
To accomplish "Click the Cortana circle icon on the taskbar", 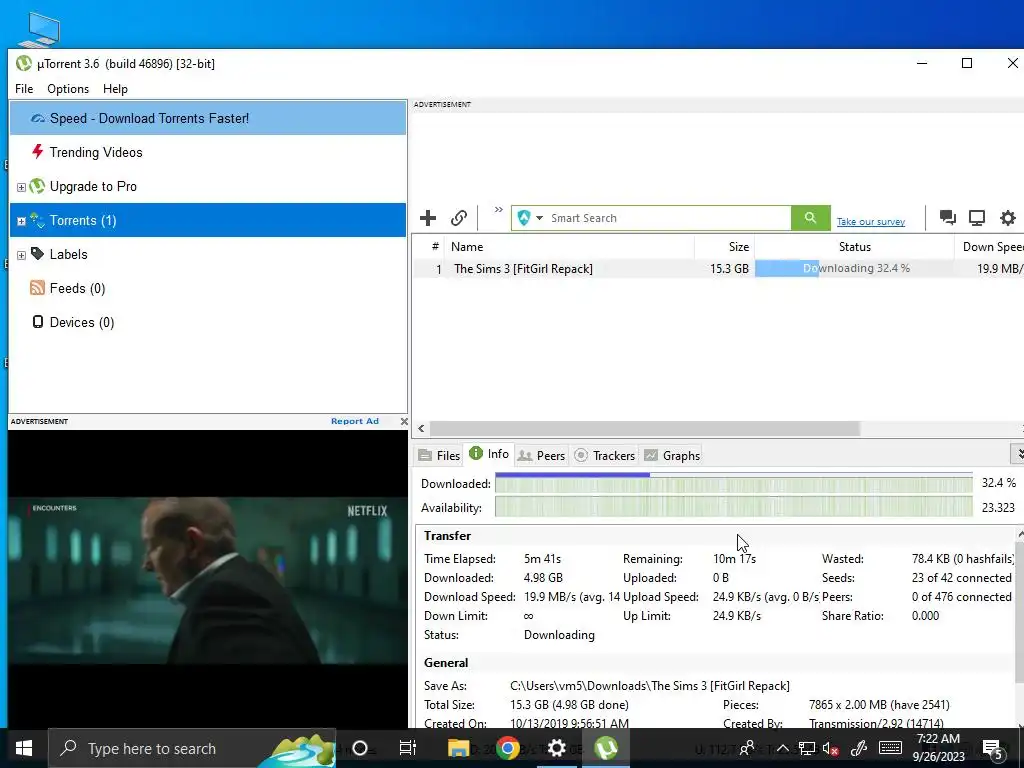I will [359, 748].
